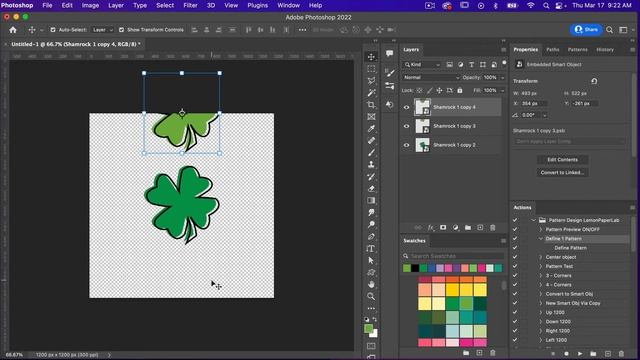640x360 pixels.
Task: Toggle the Auto-Select checkbox
Action: pyautogui.click(x=53, y=30)
